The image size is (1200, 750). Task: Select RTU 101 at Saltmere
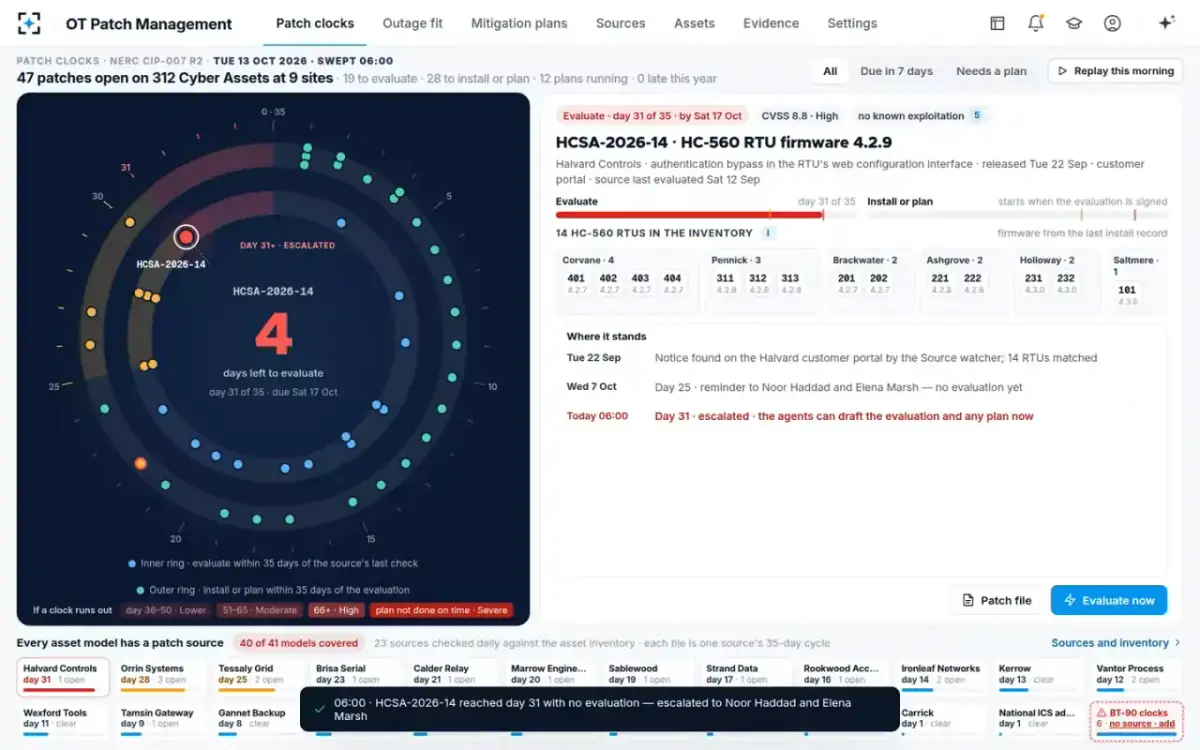tap(1128, 296)
